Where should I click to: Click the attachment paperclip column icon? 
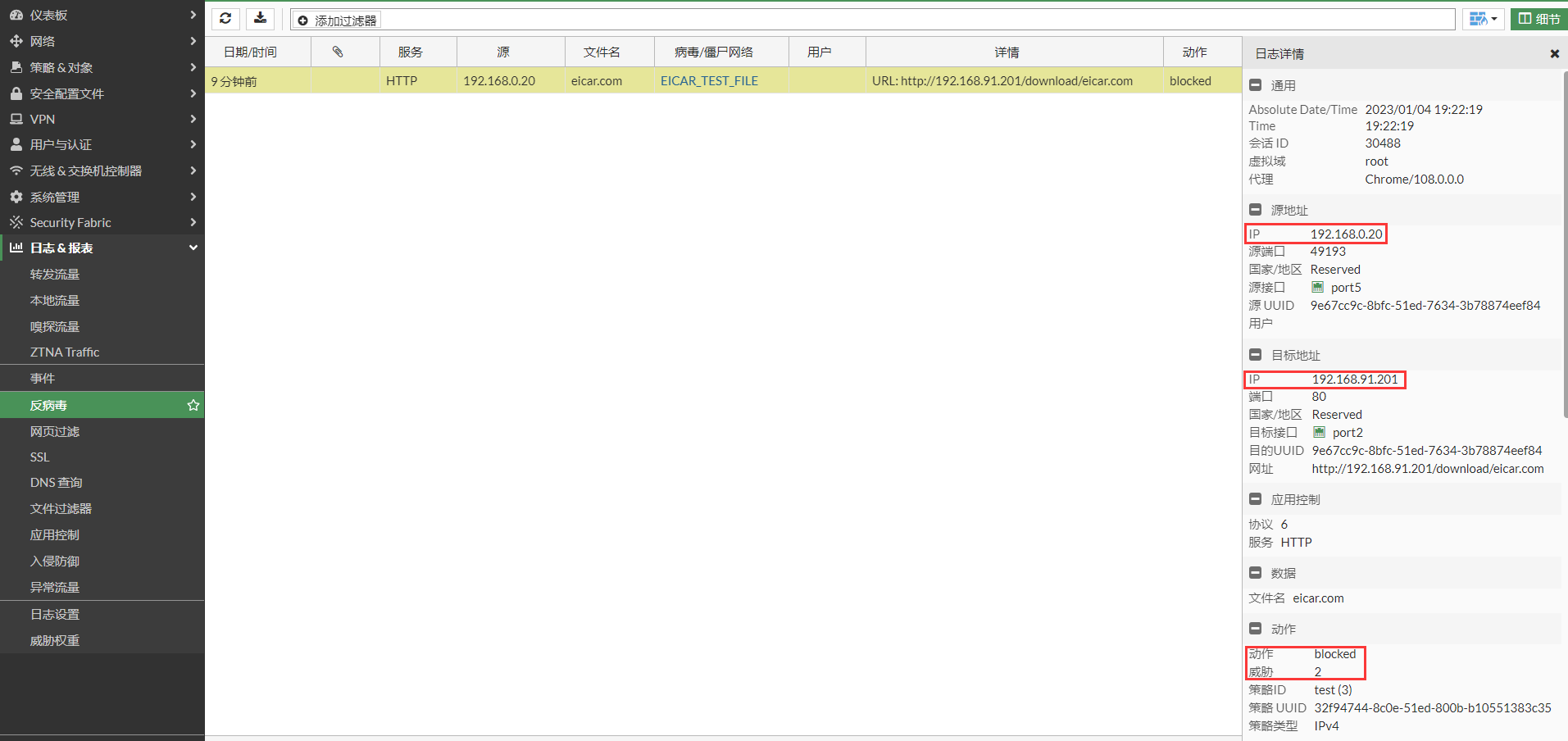pyautogui.click(x=338, y=52)
